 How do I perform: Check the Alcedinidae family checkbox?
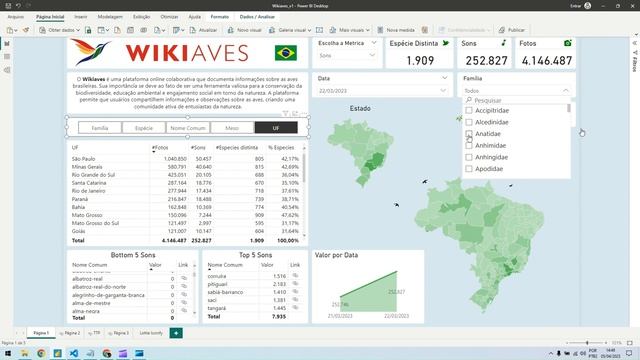[x=469, y=122]
